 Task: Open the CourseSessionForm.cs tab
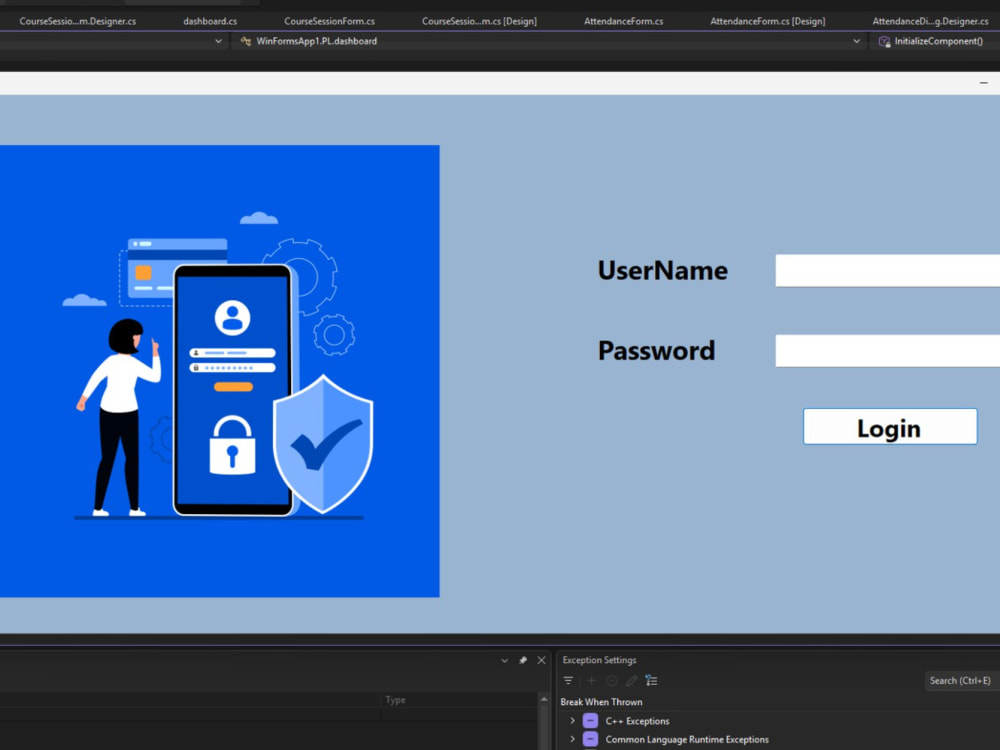pyautogui.click(x=329, y=21)
